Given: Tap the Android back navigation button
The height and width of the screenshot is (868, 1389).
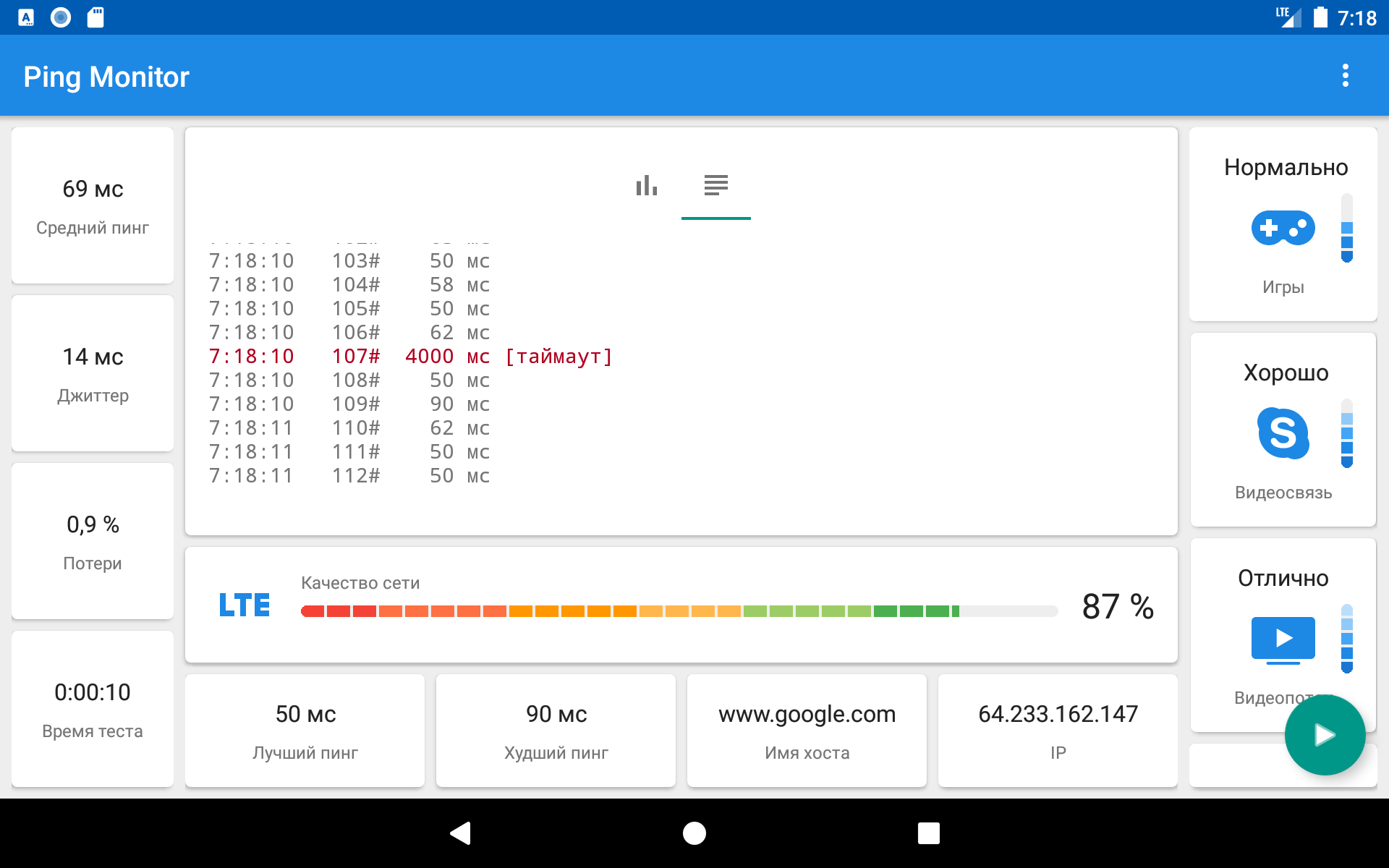Looking at the screenshot, I should click(461, 833).
